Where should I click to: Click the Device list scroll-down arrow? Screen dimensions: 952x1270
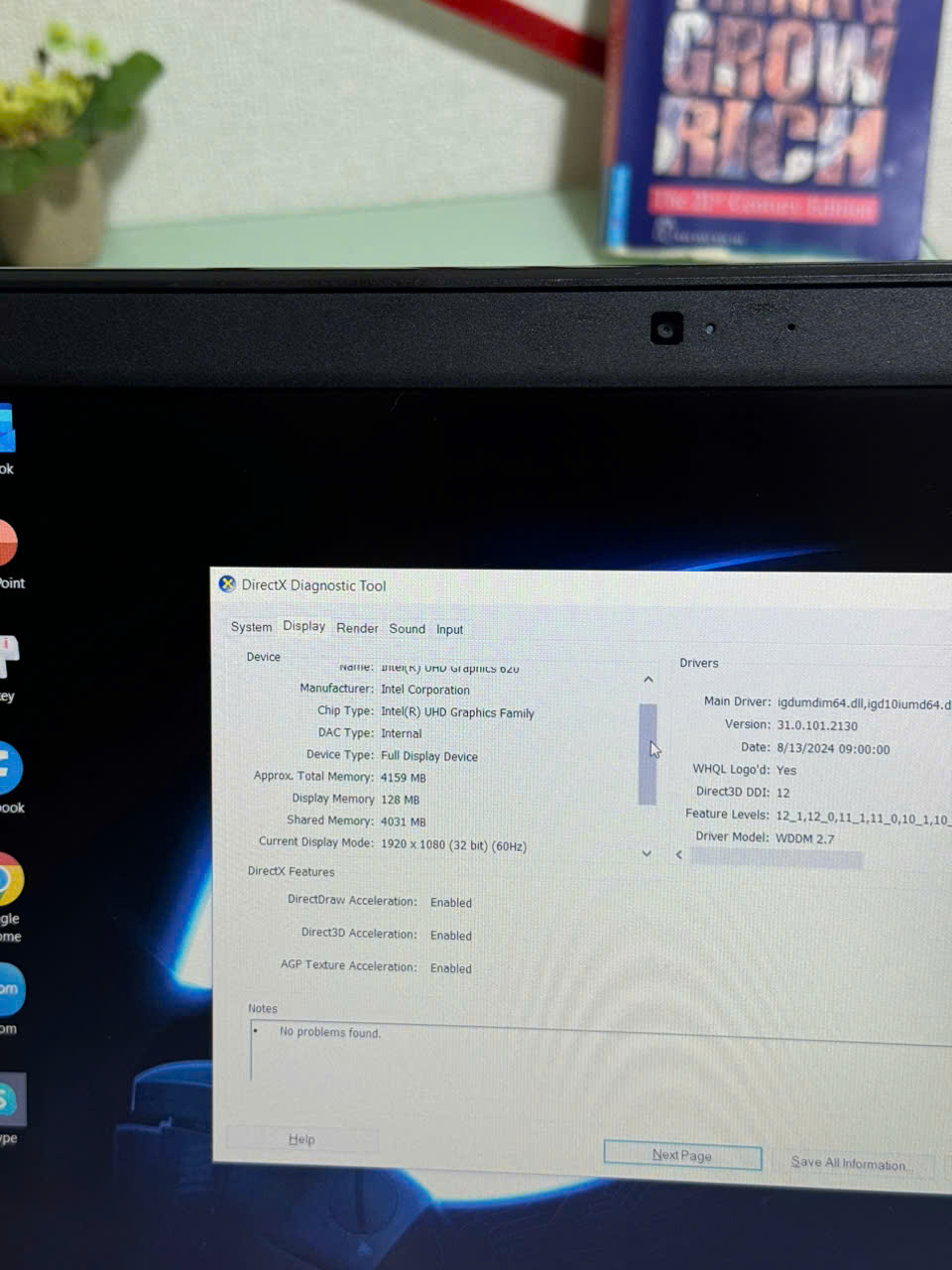pyautogui.click(x=647, y=853)
